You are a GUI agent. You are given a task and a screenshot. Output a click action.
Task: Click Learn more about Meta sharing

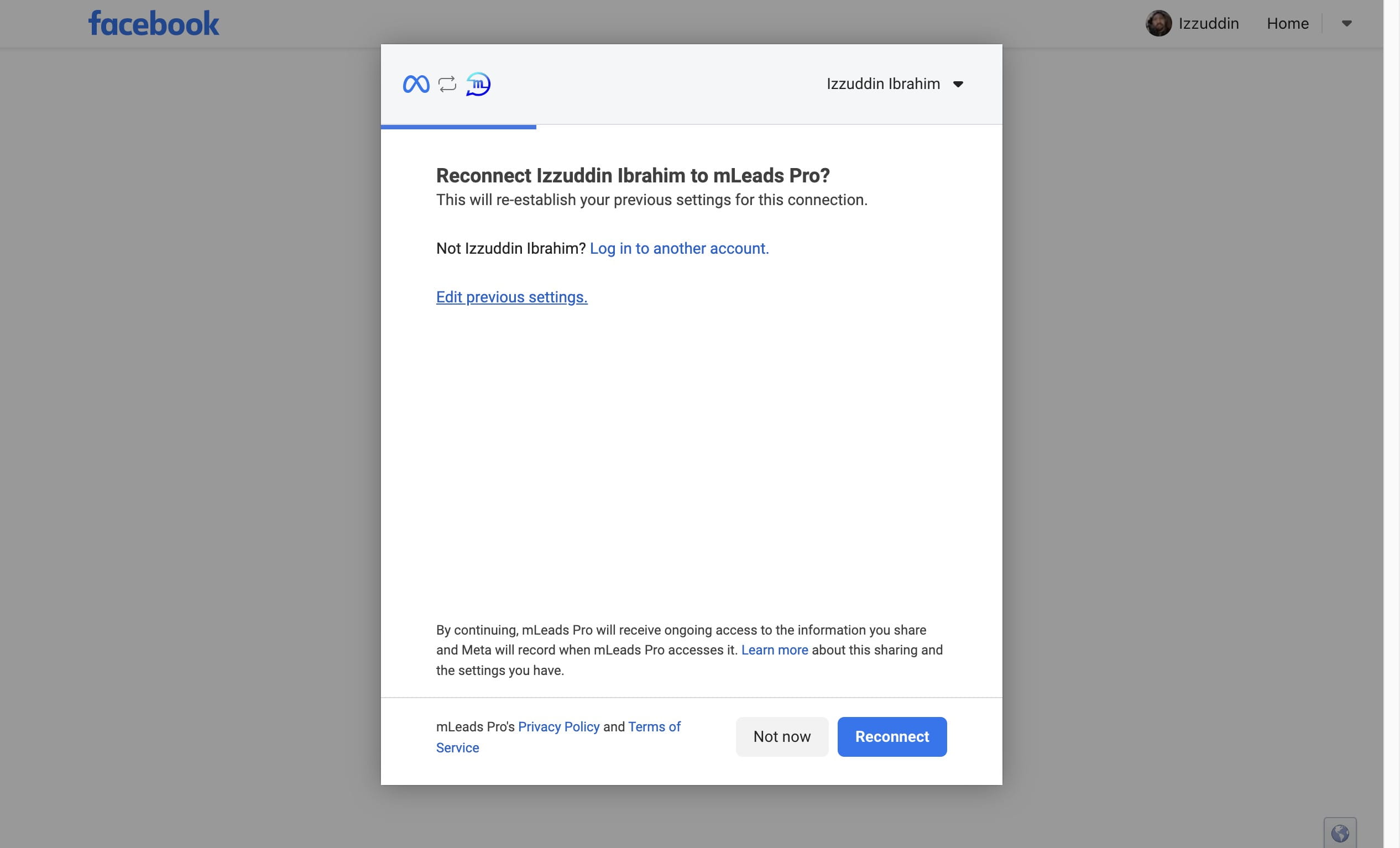click(x=775, y=650)
